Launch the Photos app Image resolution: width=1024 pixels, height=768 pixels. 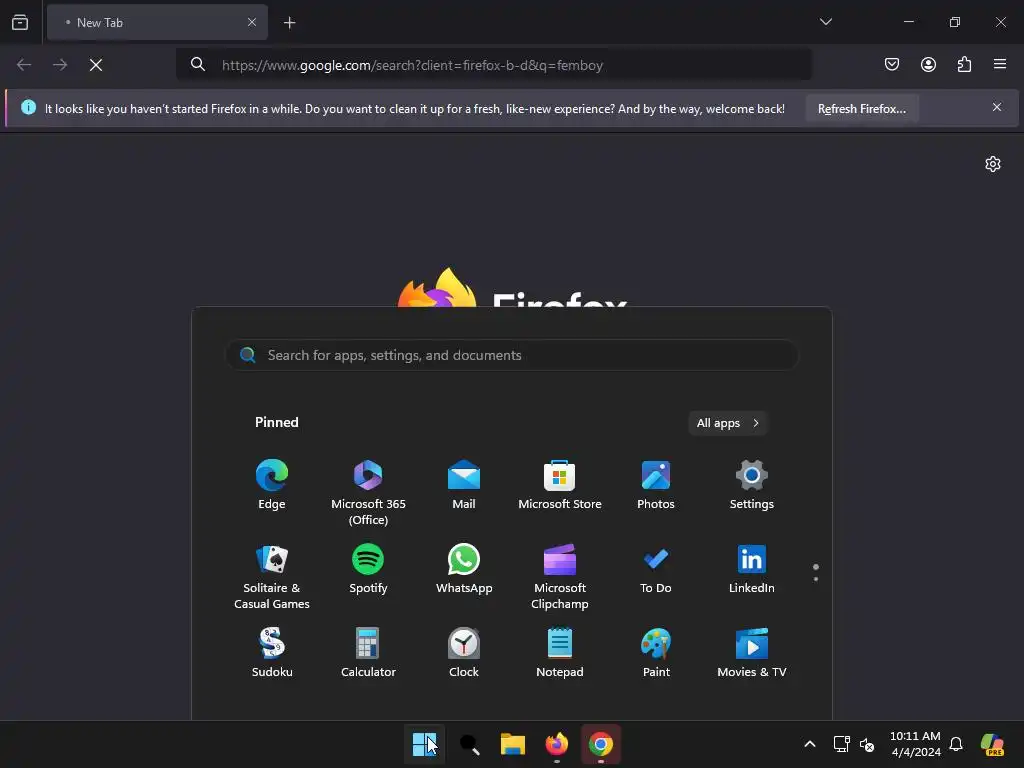656,485
